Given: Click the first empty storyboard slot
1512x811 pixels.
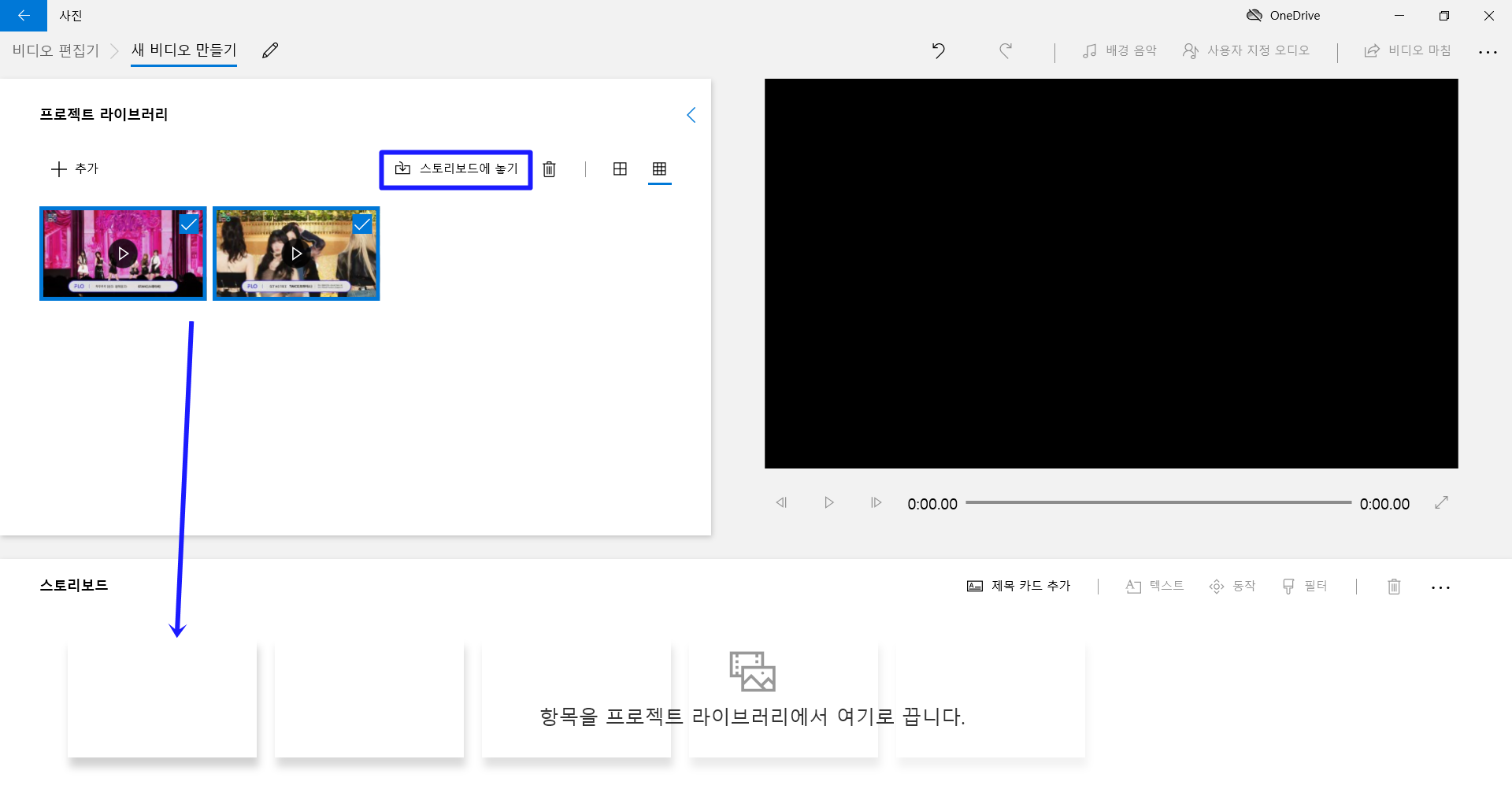Looking at the screenshot, I should click(x=162, y=700).
